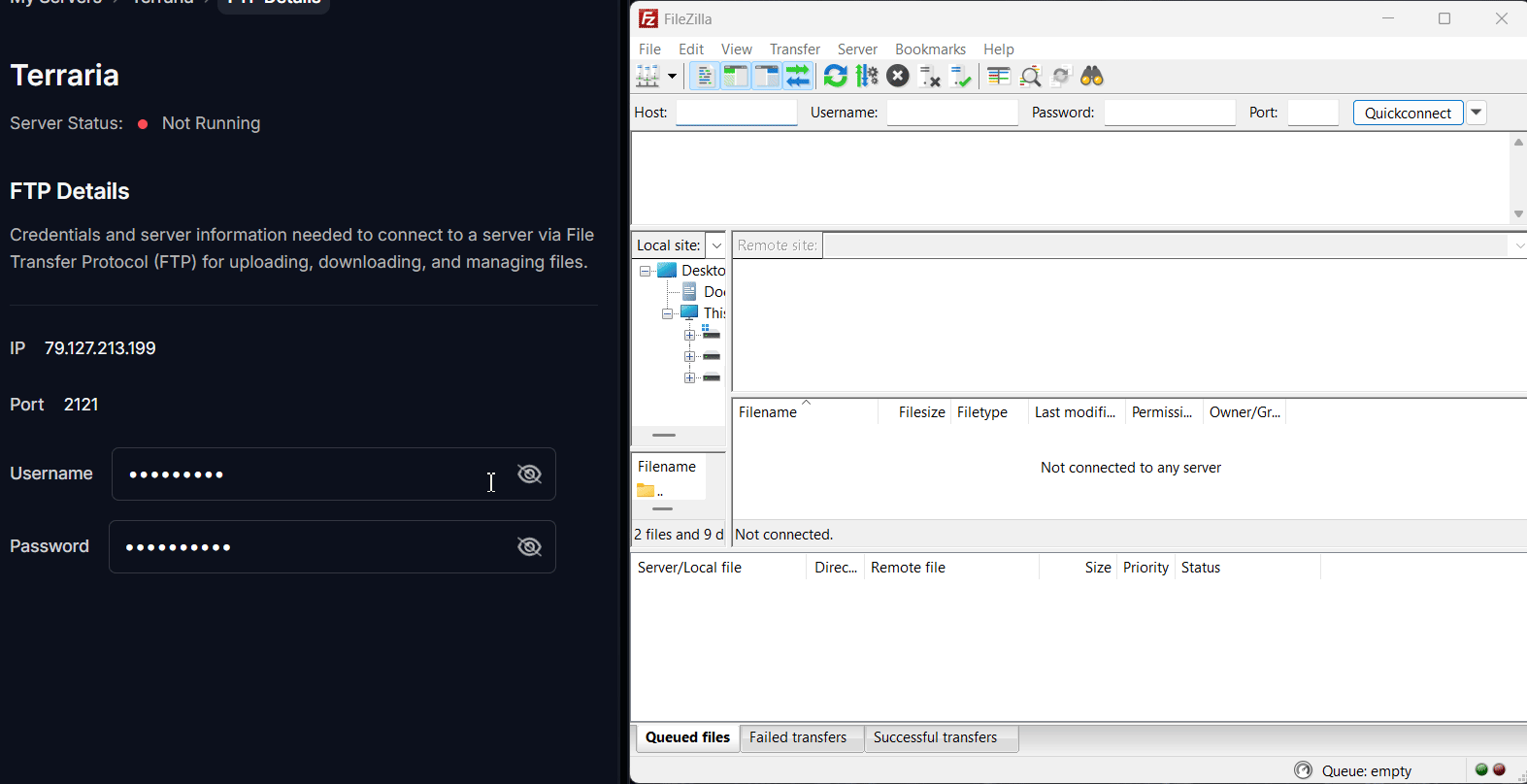1527x784 pixels.
Task: Open the File menu in FileZilla
Action: click(x=649, y=49)
